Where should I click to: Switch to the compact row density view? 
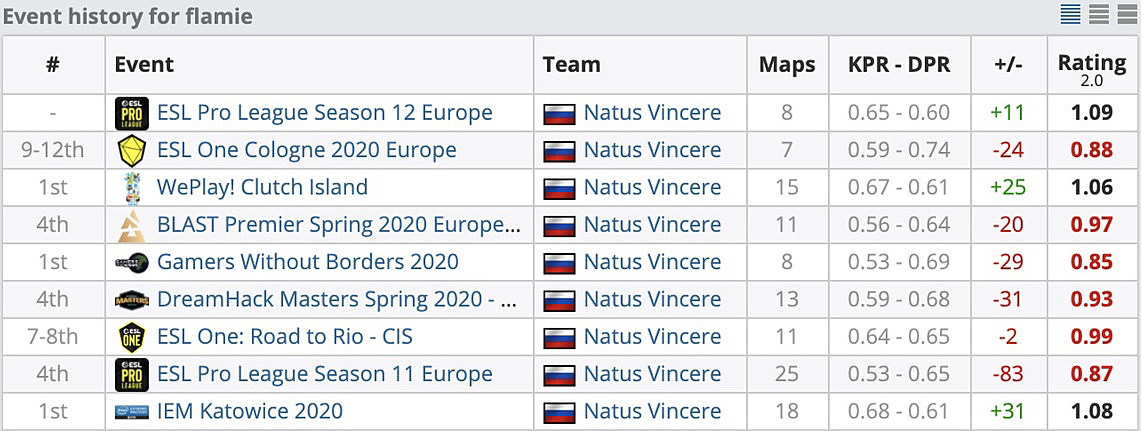click(1070, 14)
